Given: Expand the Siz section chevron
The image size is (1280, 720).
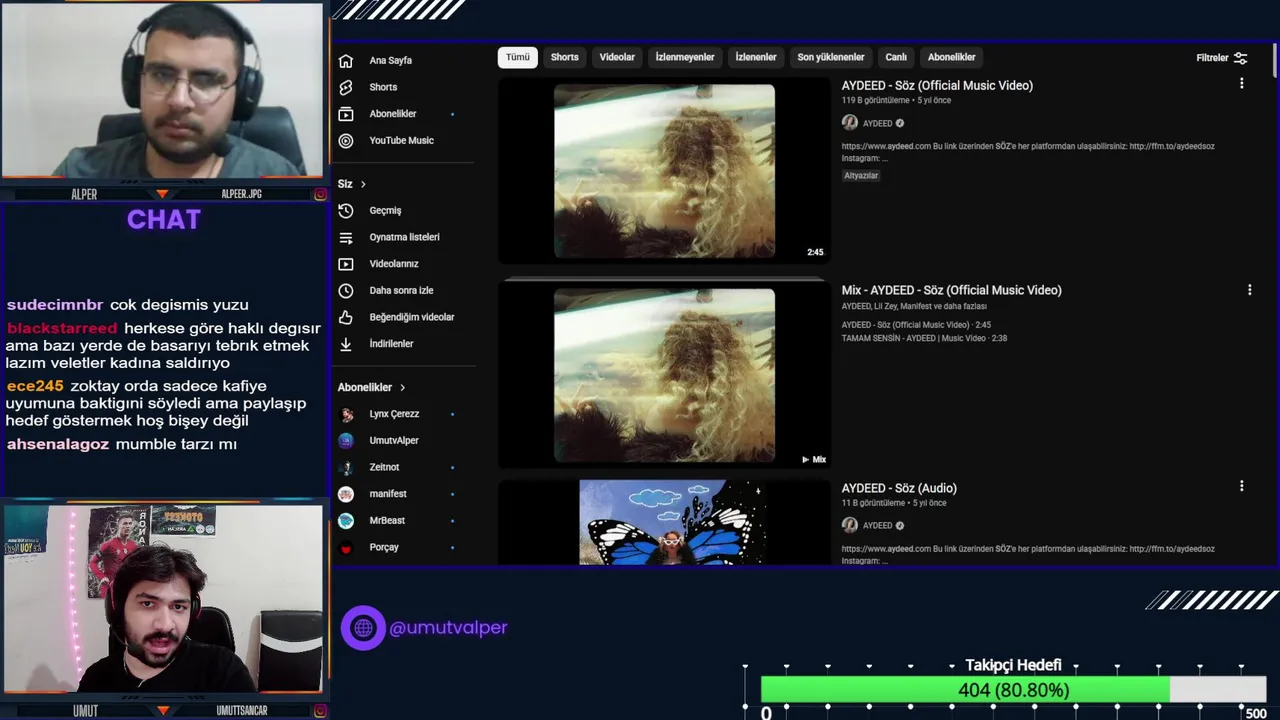Looking at the screenshot, I should coord(363,184).
